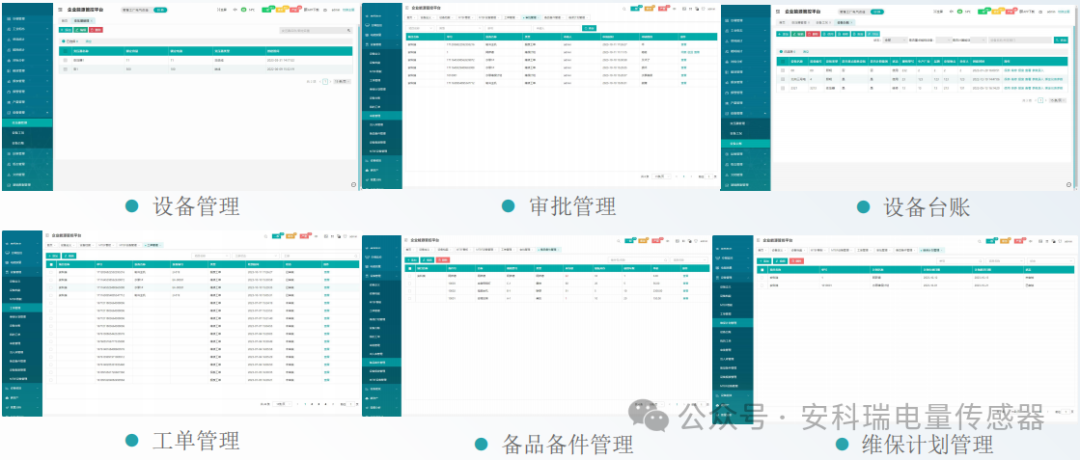Click red delete button in 设备台账 toolbar
Image resolution: width=1080 pixels, height=460 pixels.
pyautogui.click(x=813, y=34)
